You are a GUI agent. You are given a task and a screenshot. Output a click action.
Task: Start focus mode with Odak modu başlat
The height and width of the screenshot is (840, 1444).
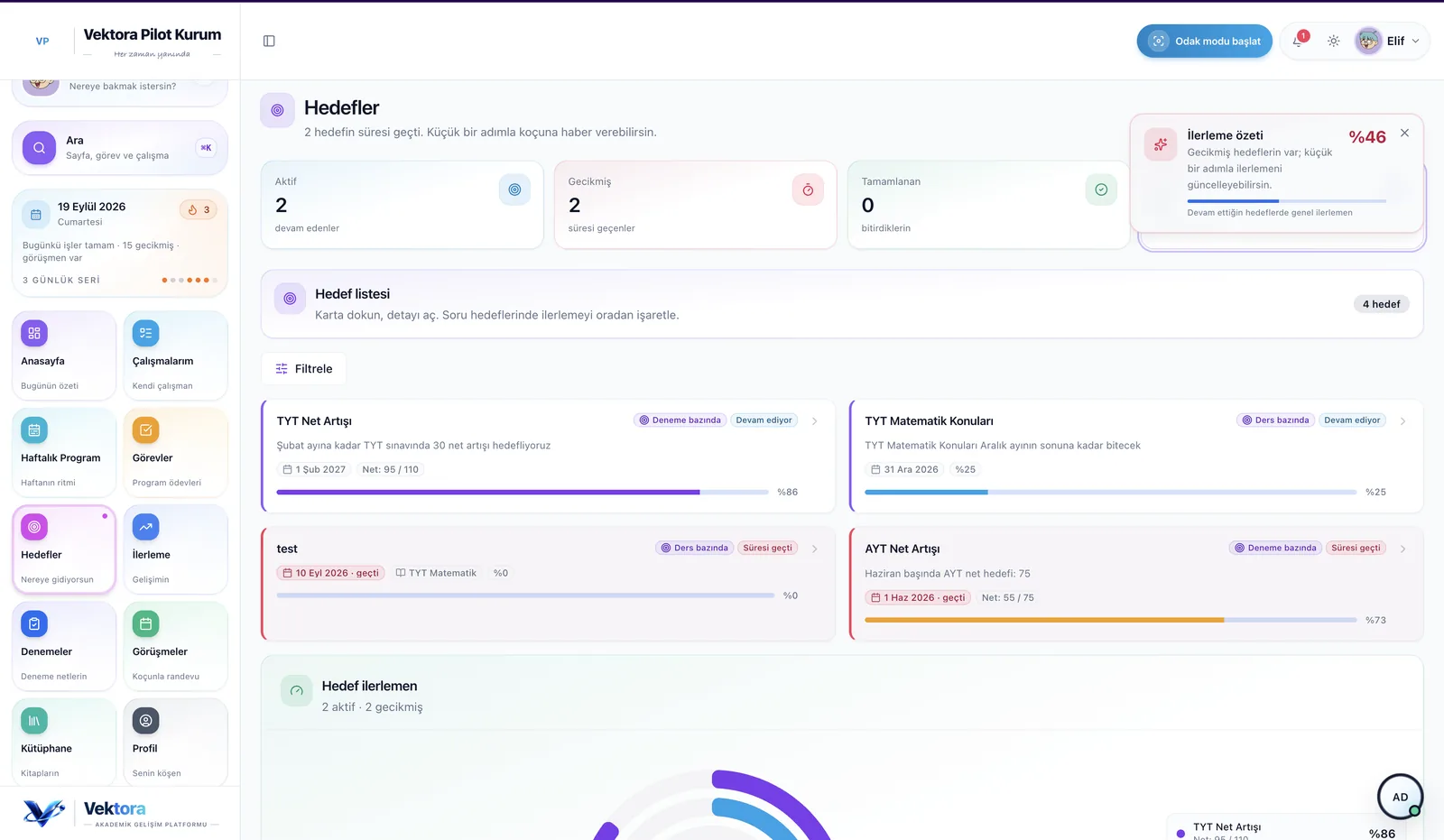pyautogui.click(x=1204, y=41)
